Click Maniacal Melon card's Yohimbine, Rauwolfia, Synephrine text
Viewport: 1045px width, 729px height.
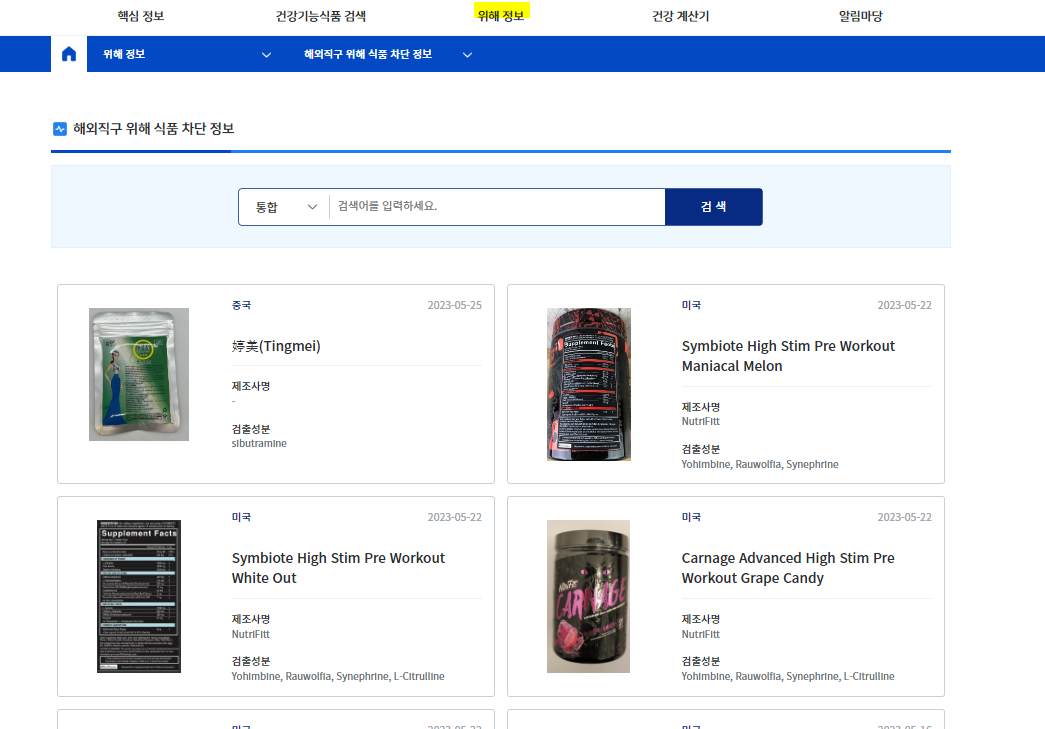pyautogui.click(x=760, y=464)
